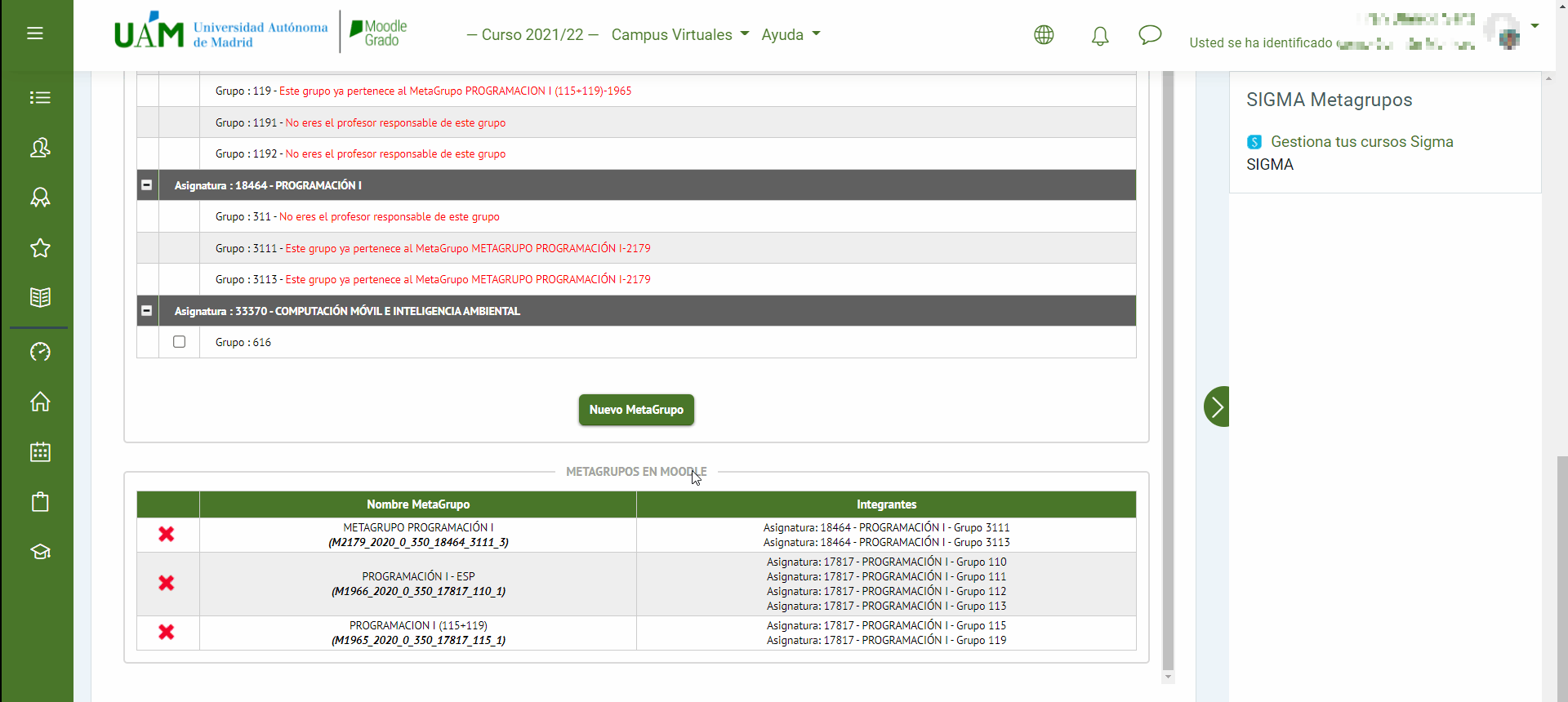Open the messages speech bubble icon
1568x702 pixels.
click(x=1149, y=35)
